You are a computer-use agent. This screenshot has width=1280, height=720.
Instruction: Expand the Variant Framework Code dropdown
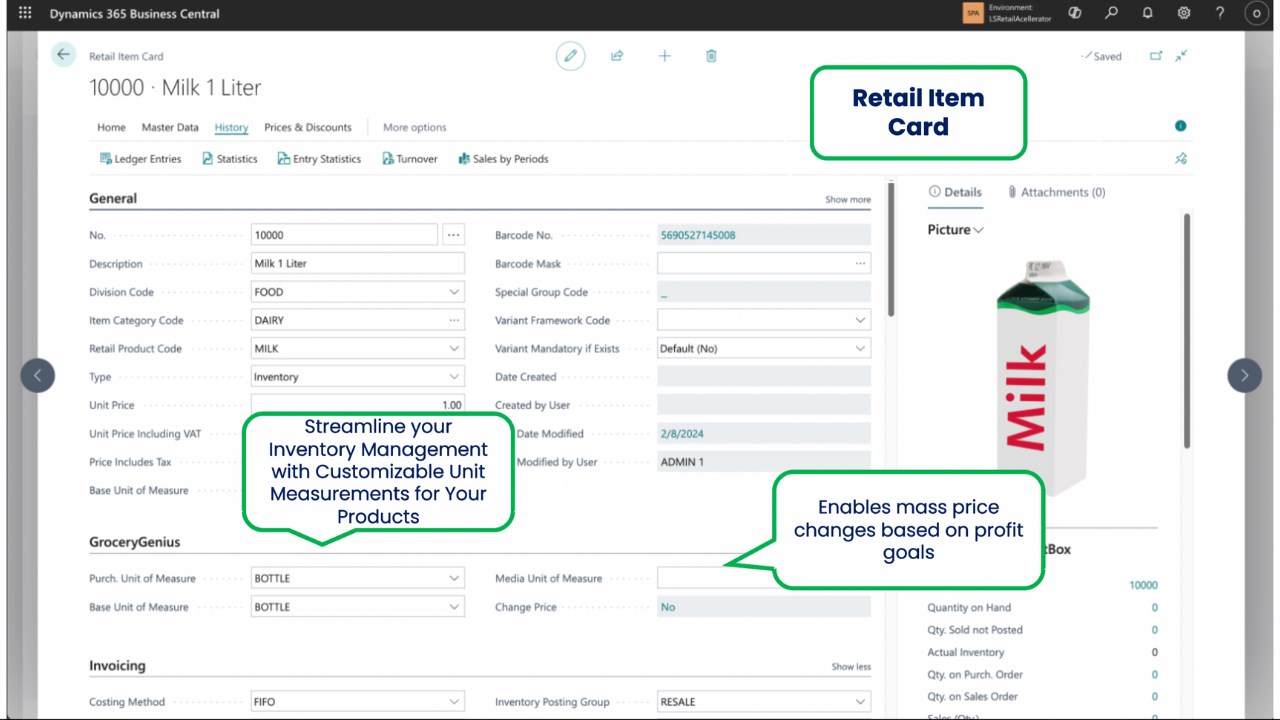pos(860,320)
